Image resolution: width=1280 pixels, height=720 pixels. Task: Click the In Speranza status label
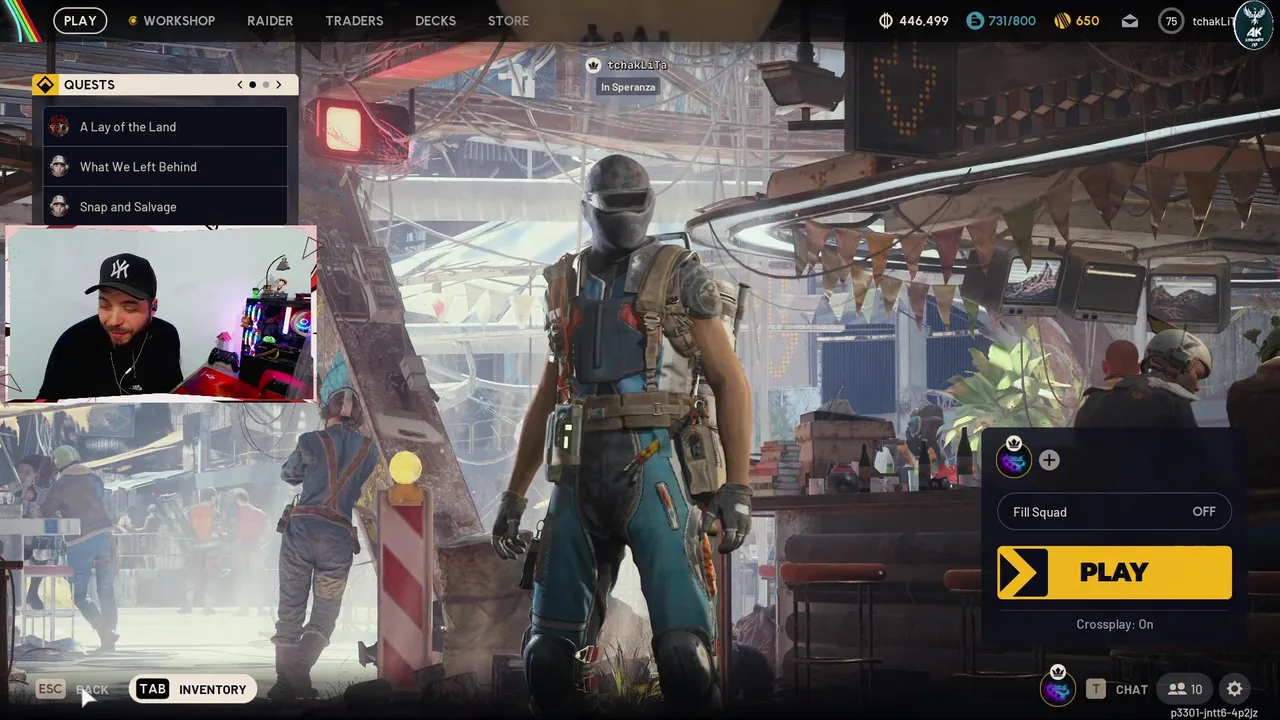point(628,87)
